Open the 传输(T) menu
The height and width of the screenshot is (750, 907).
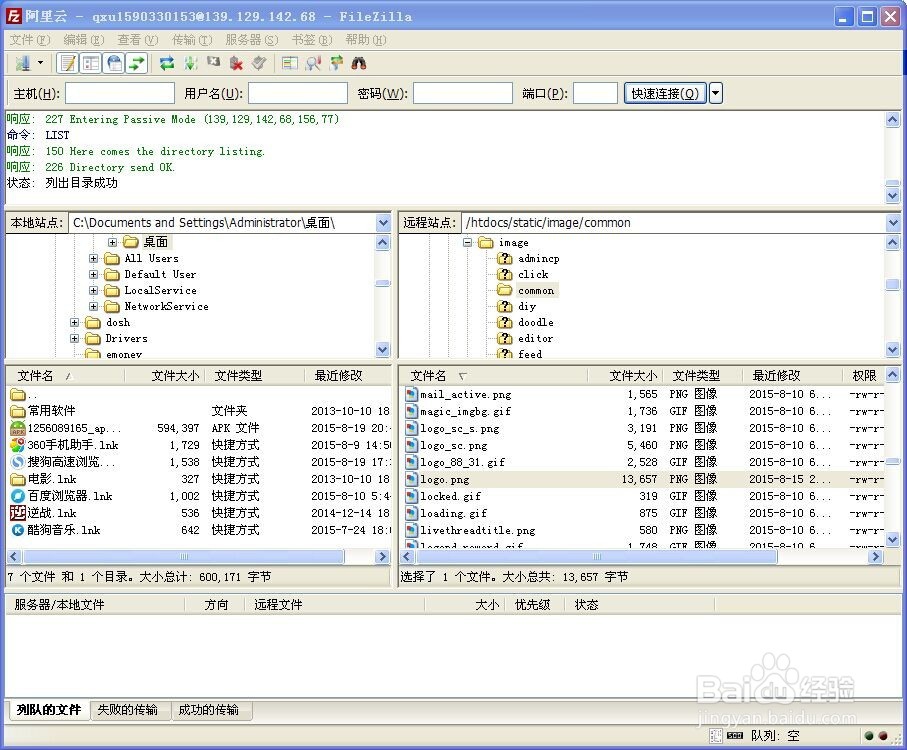tap(192, 40)
